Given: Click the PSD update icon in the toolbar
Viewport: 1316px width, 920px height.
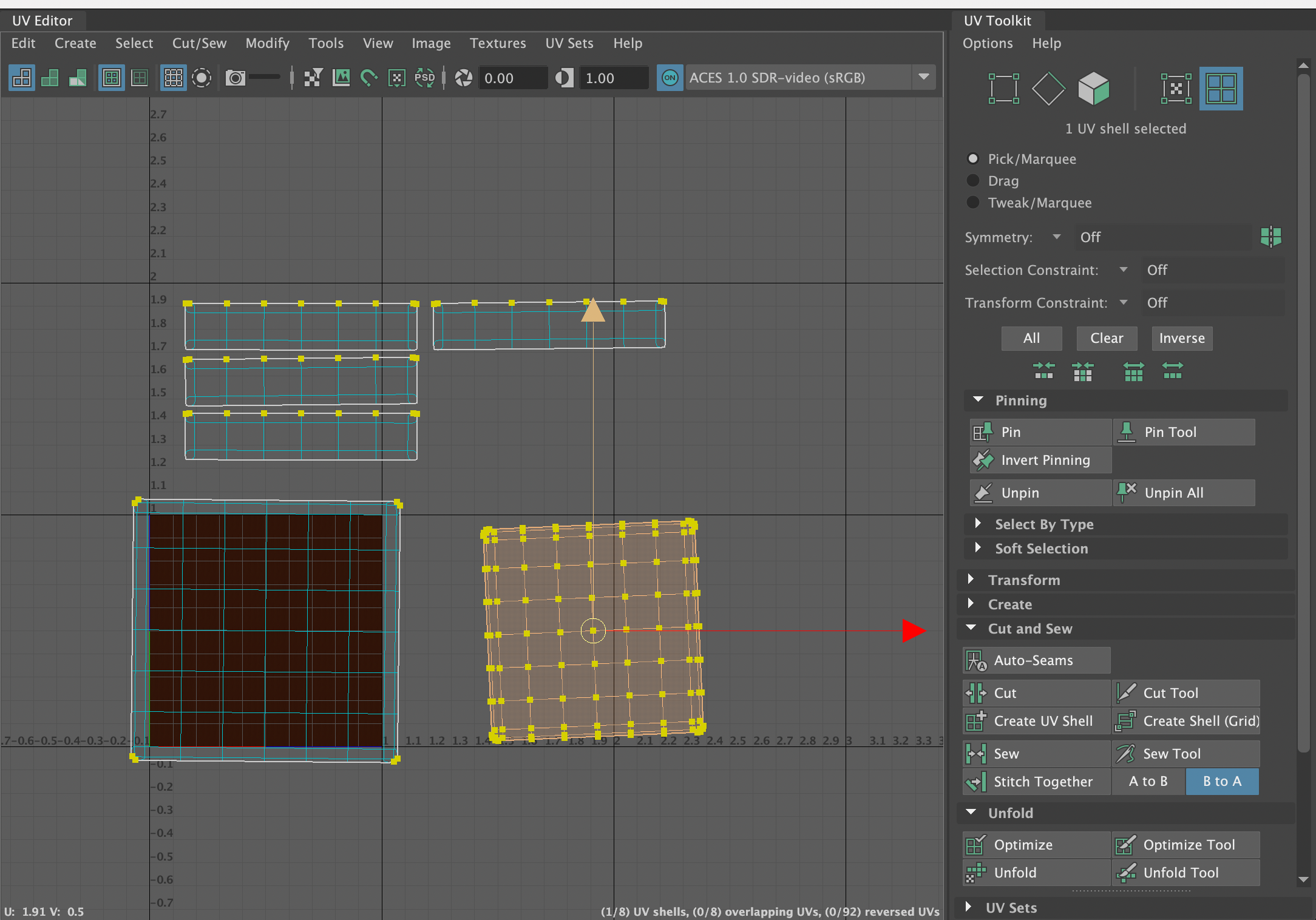Looking at the screenshot, I should click(x=425, y=78).
